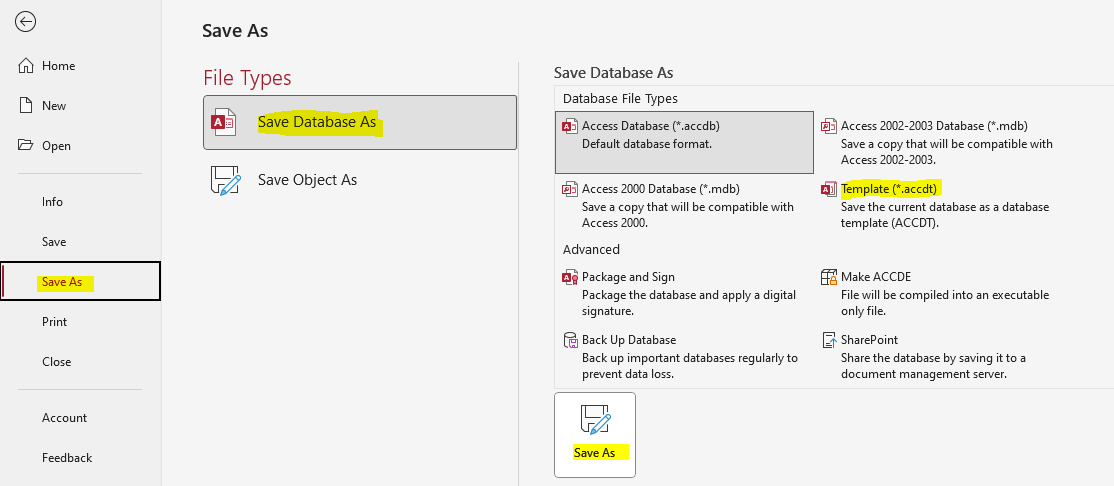This screenshot has width=1114, height=486.
Task: Click the Access 2000 Database icon
Action: click(570, 189)
